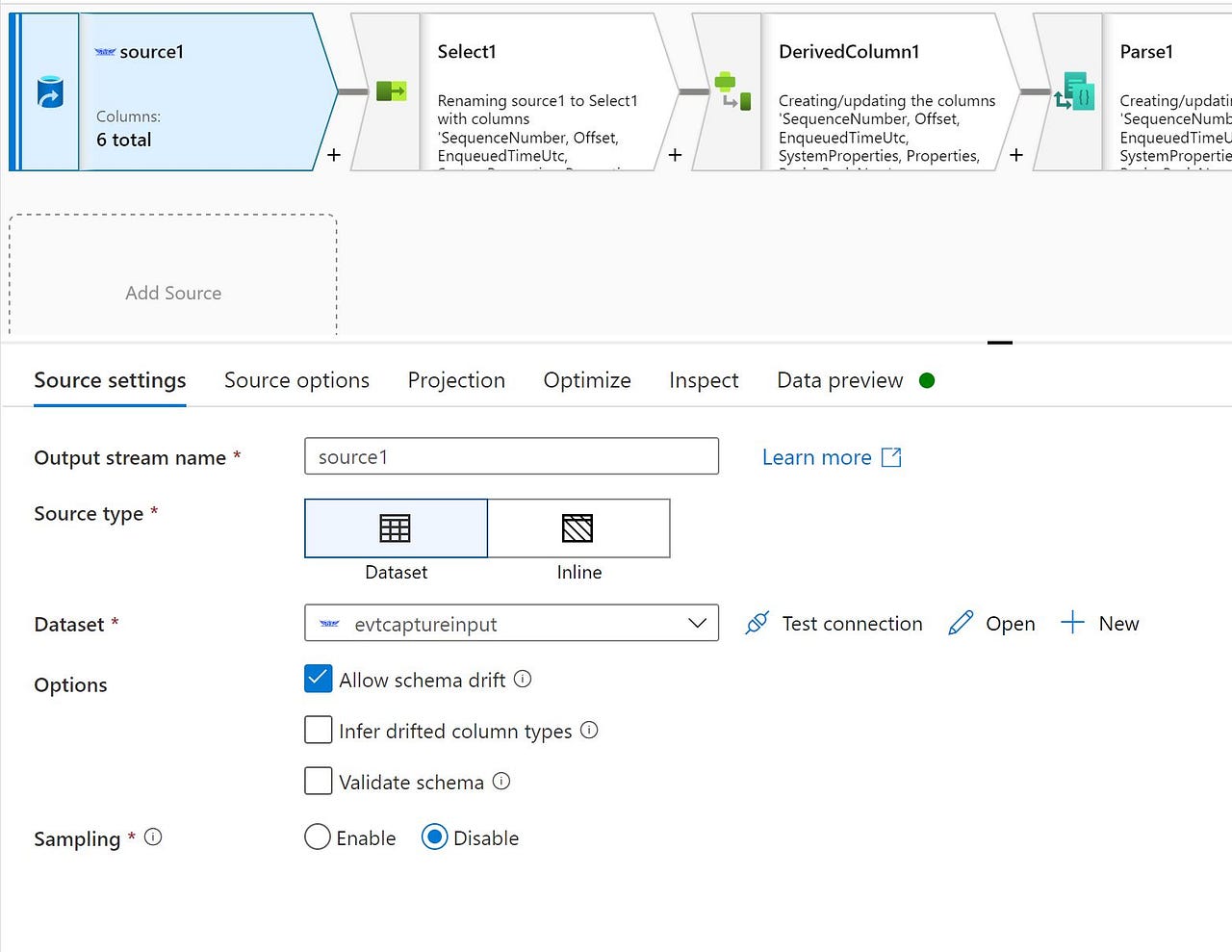Click the DerivedColumn1 transformation icon

click(x=729, y=90)
